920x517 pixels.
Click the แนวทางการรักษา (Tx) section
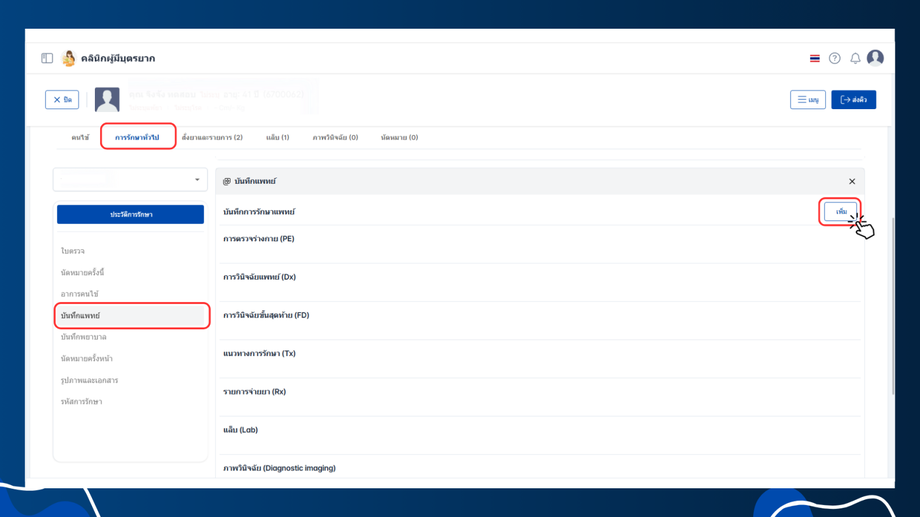259,353
